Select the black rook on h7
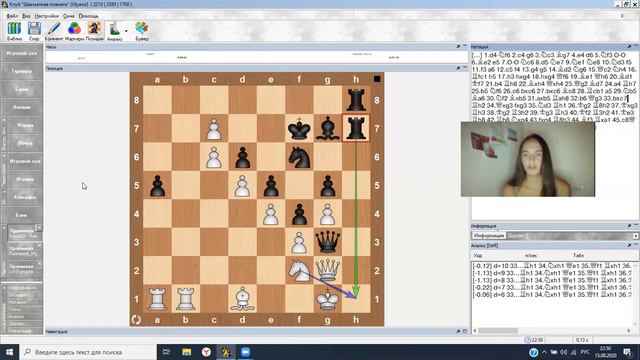Image resolution: width=640 pixels, height=360 pixels. tap(356, 128)
